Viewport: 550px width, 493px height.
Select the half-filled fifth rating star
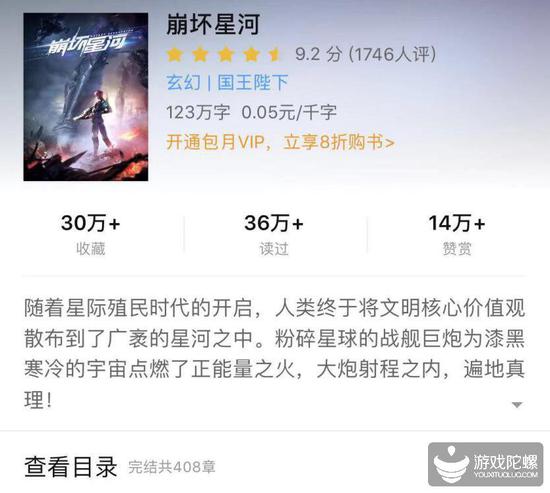275,55
